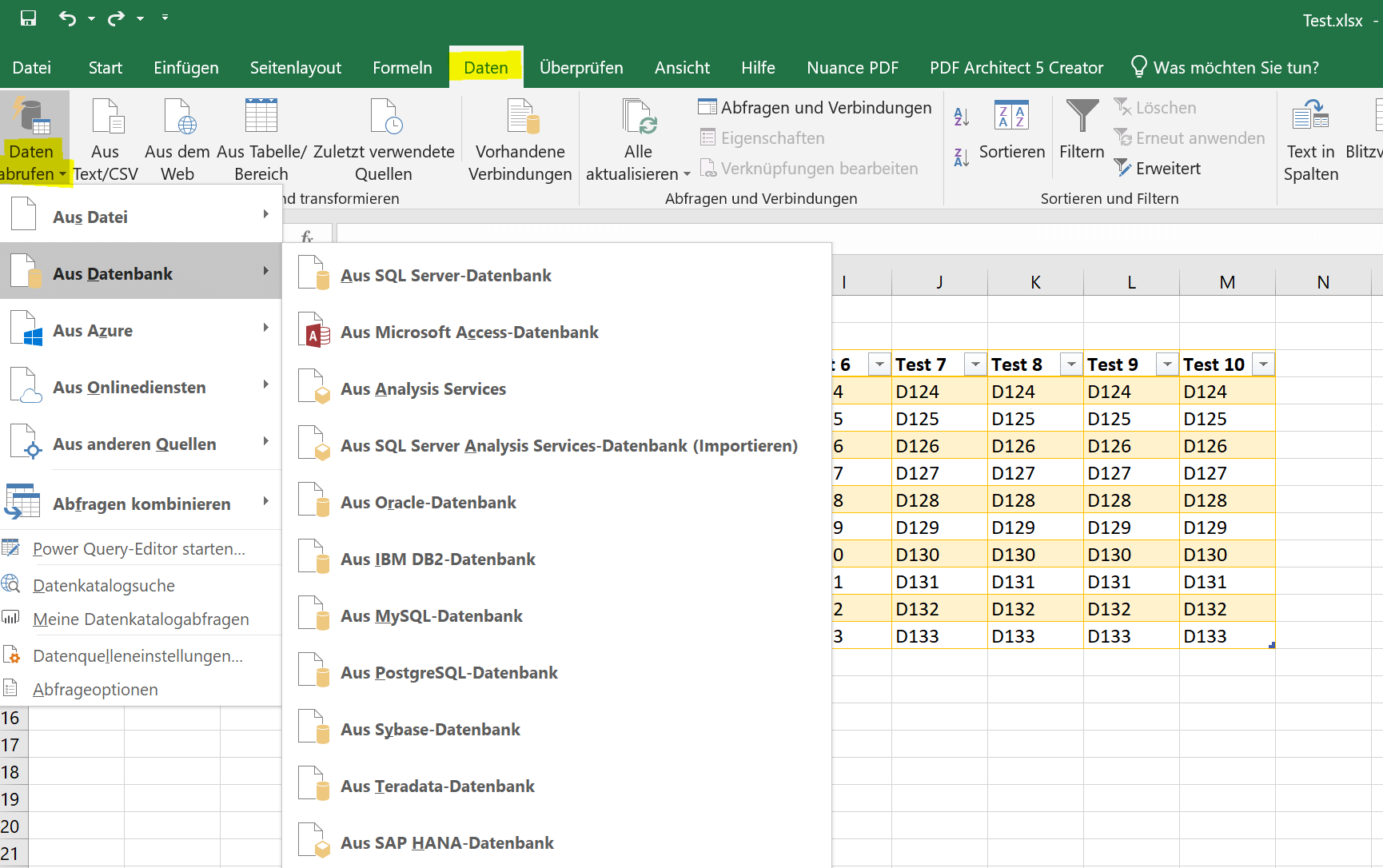The image size is (1383, 868).
Task: Switch to the Start tab
Action: pos(106,68)
